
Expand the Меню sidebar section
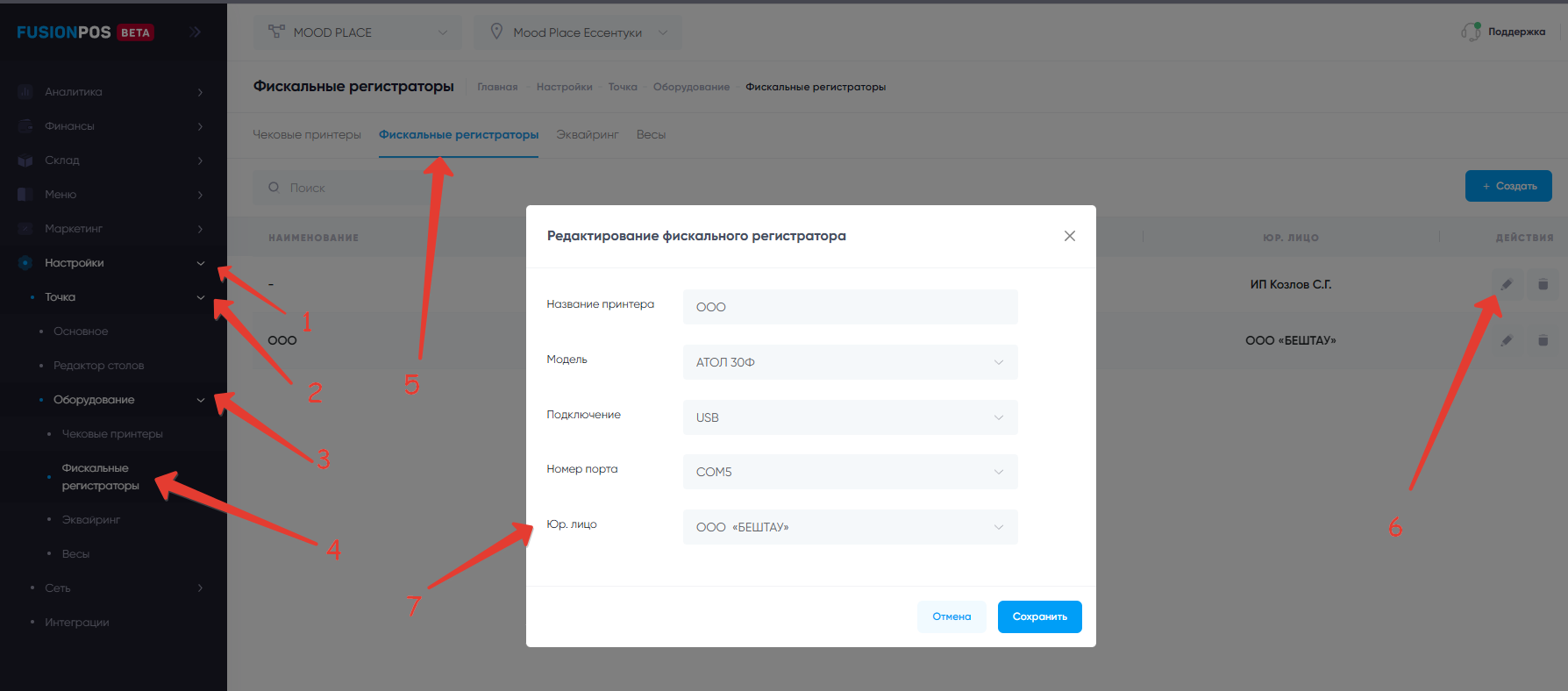tap(200, 195)
